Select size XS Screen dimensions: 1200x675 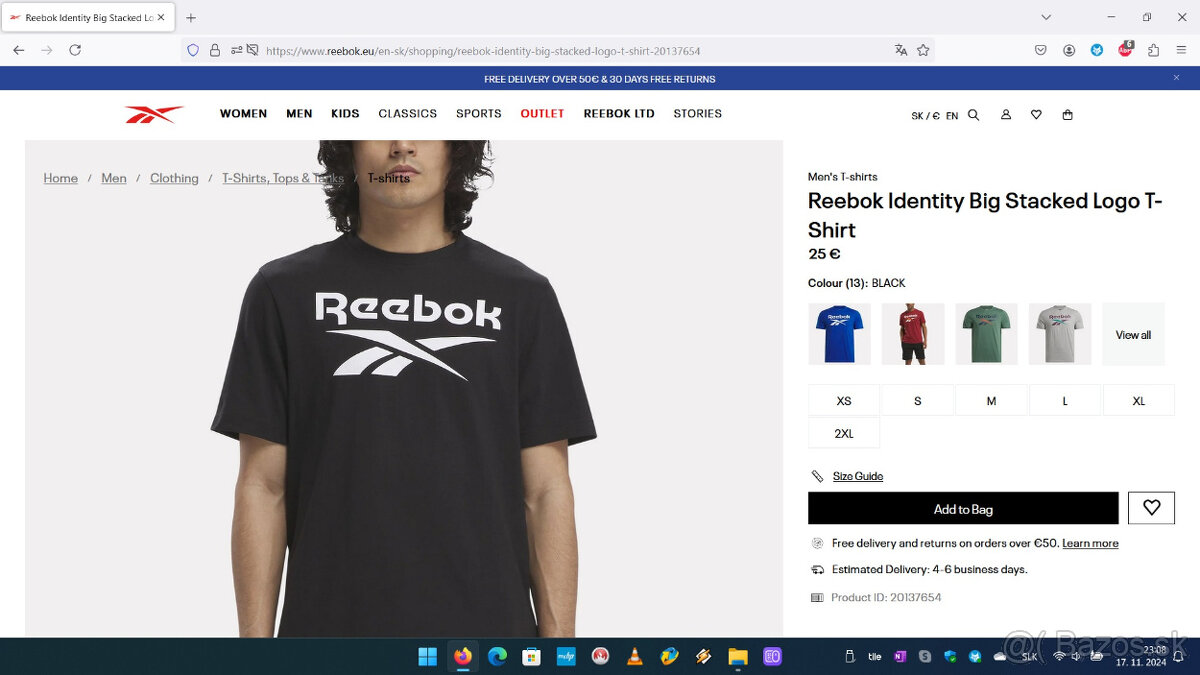coord(844,400)
